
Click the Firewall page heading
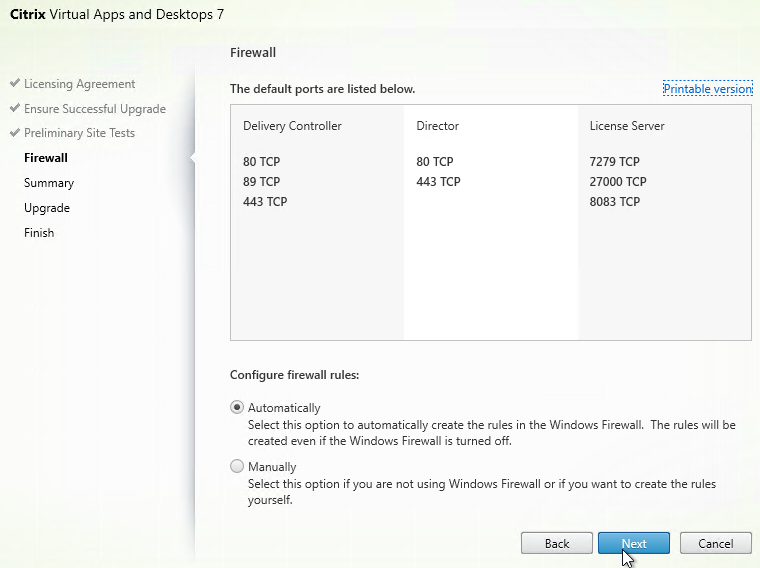pos(253,52)
